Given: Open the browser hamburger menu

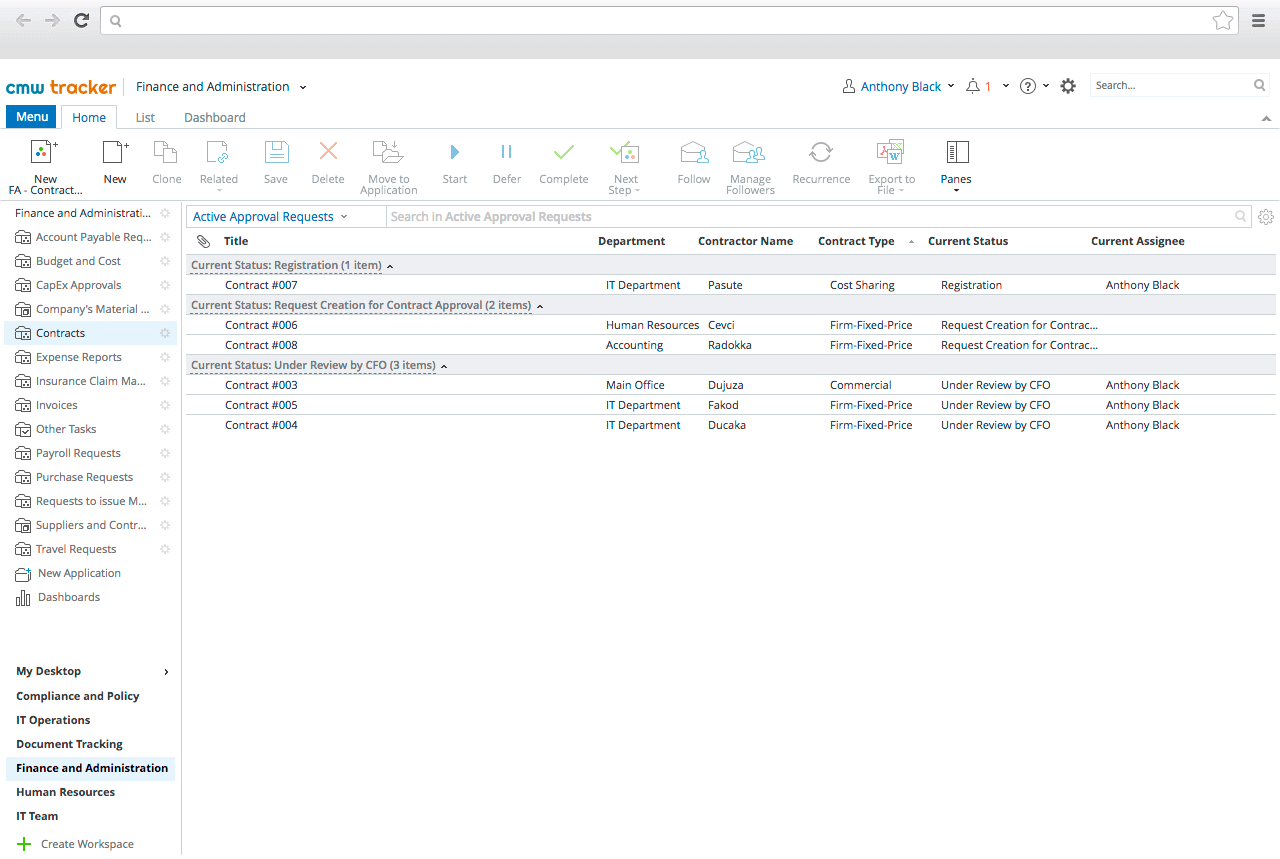Looking at the screenshot, I should coord(1259,20).
